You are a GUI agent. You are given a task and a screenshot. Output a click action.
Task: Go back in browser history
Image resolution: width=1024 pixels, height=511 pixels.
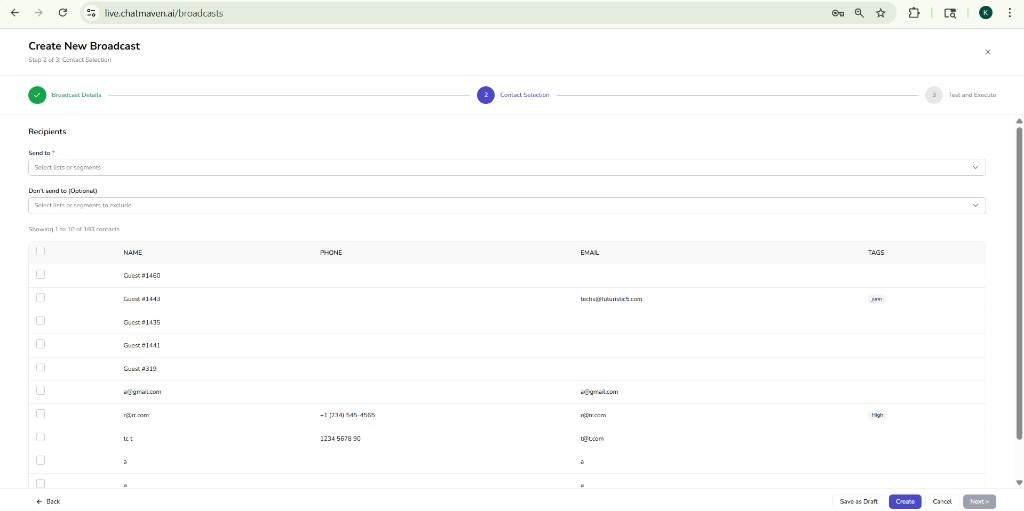click(14, 12)
